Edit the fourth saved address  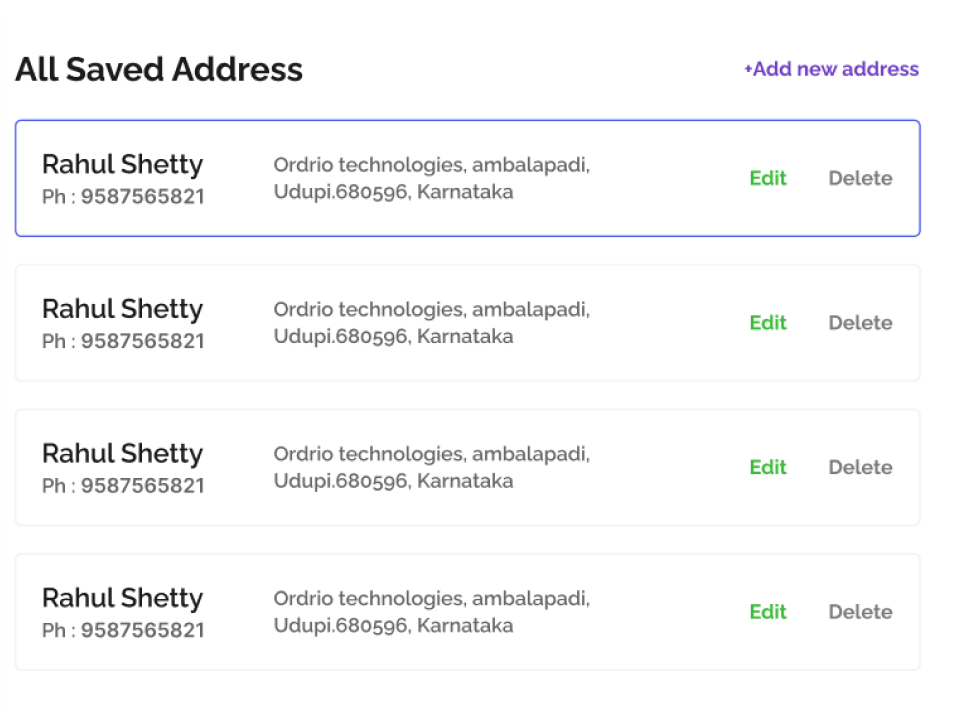coord(768,611)
